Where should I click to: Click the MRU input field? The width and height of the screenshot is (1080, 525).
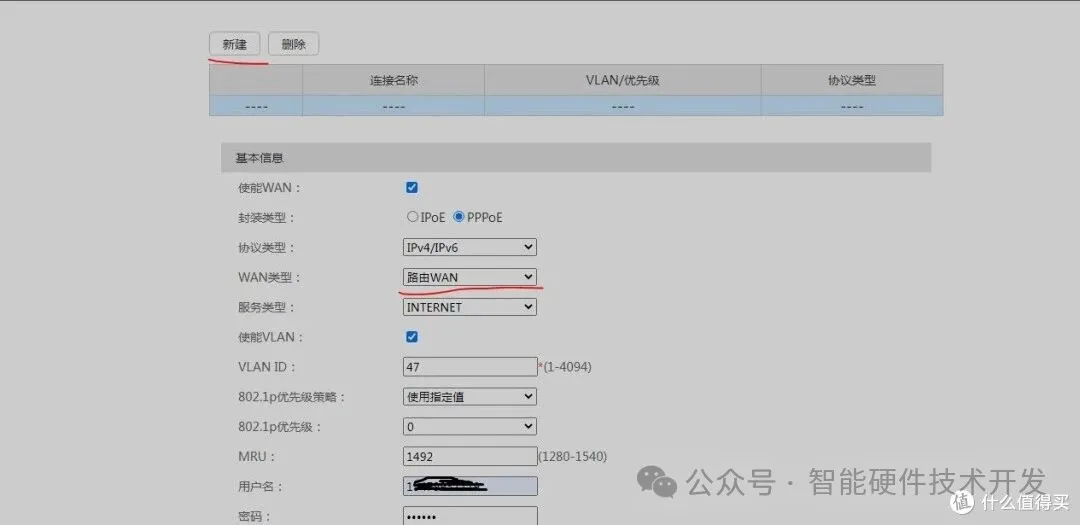click(x=469, y=457)
